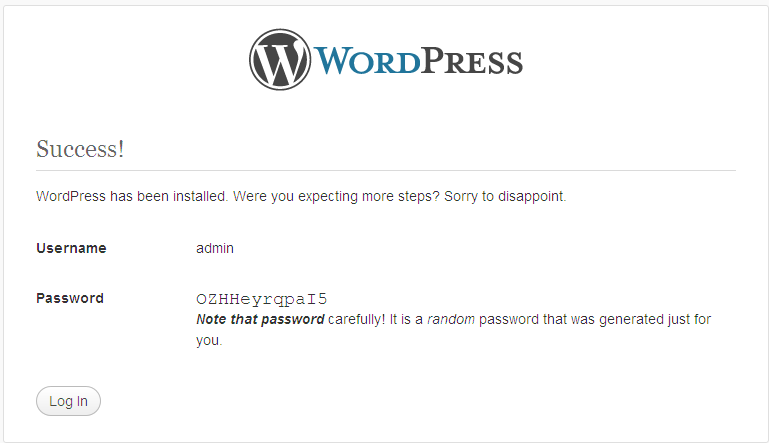Viewport: 769px width, 443px height.
Task: Click "password that was generated" phrase
Action: (x=568, y=319)
